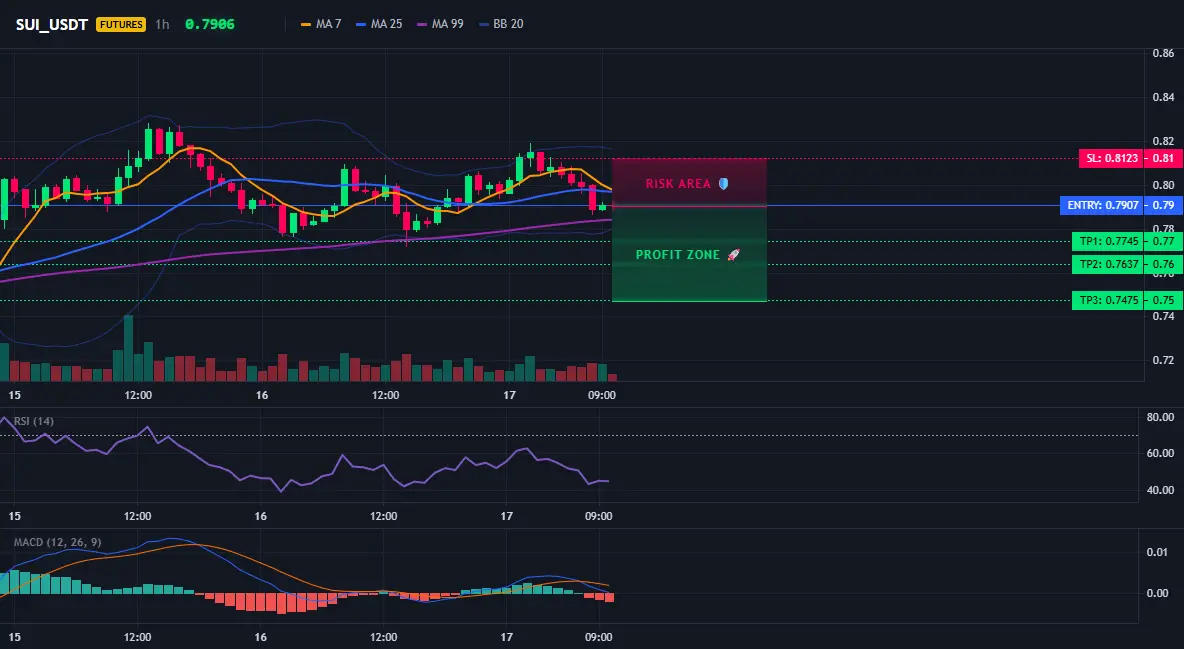
Task: Toggle the MA 99 legend entry
Action: (x=440, y=24)
